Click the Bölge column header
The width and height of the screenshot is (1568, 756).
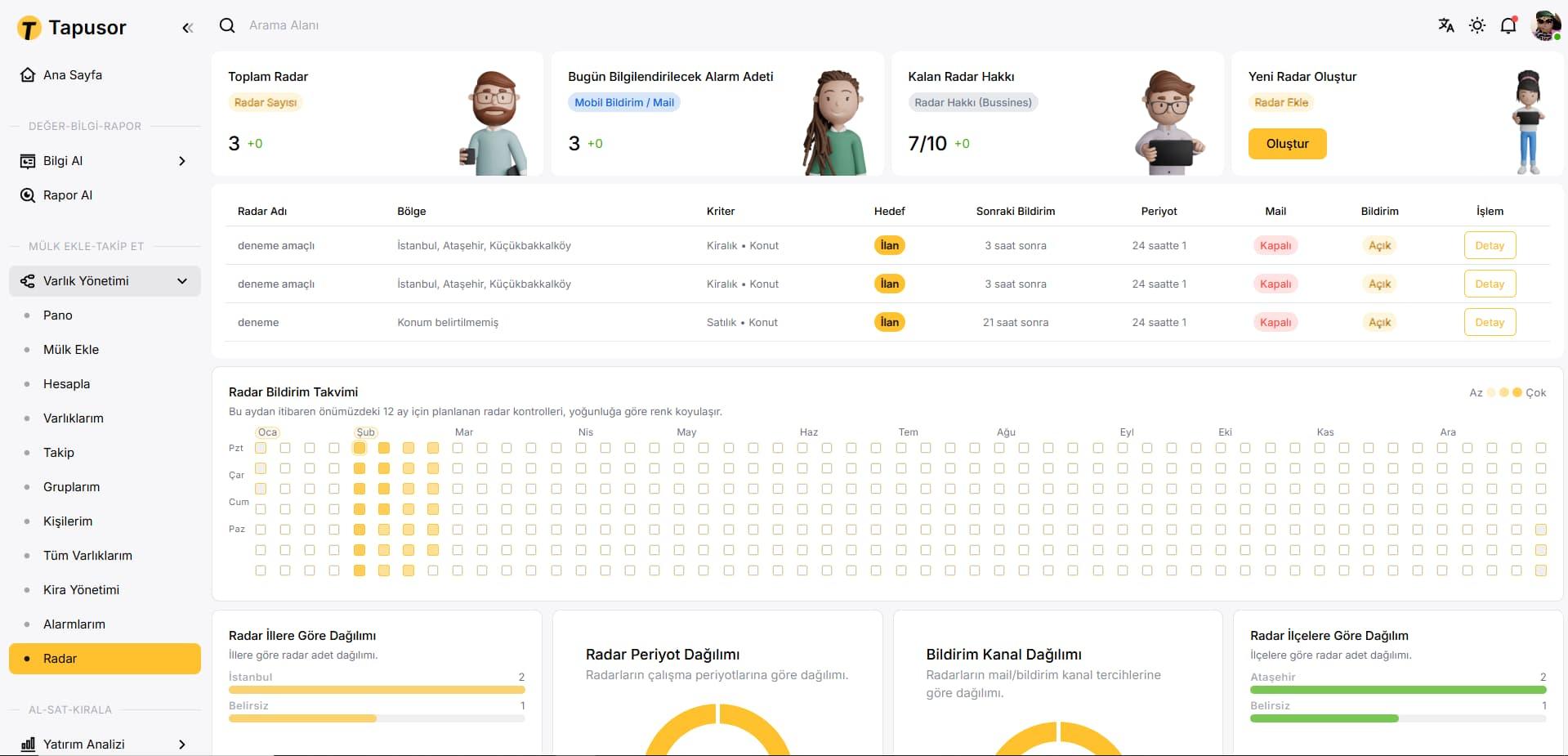point(412,211)
